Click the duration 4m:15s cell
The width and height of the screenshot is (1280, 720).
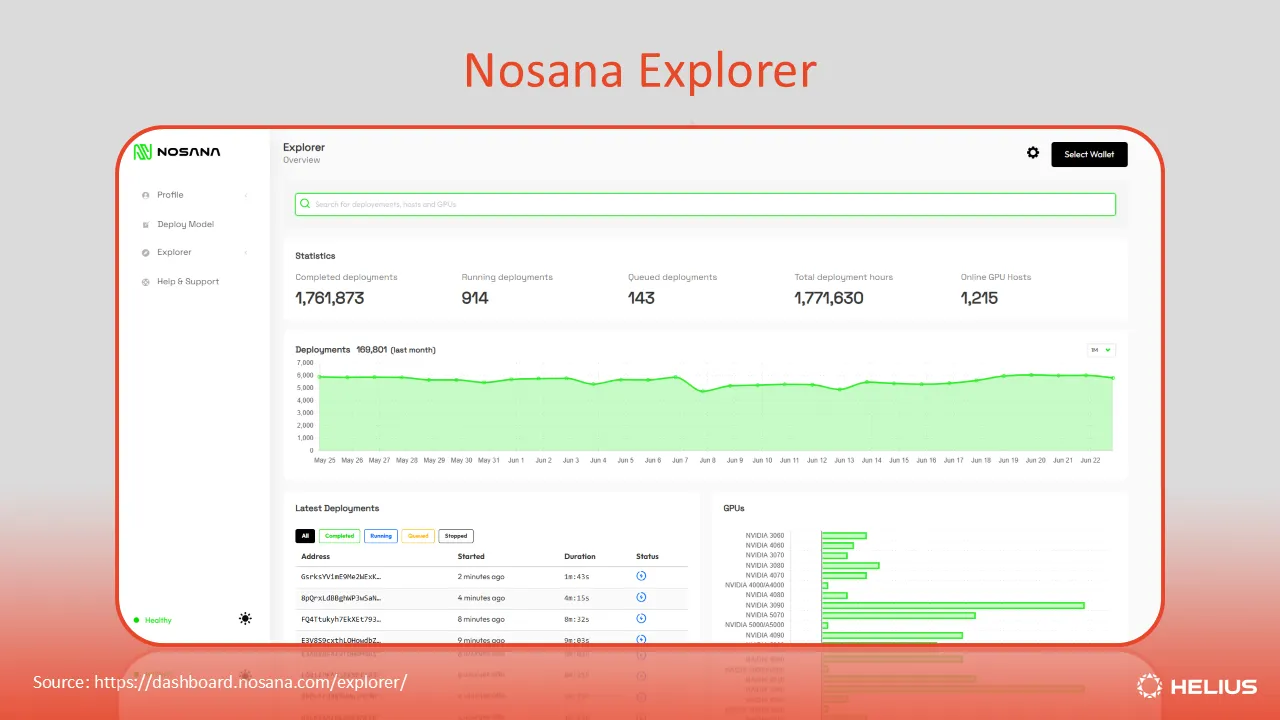tap(577, 598)
